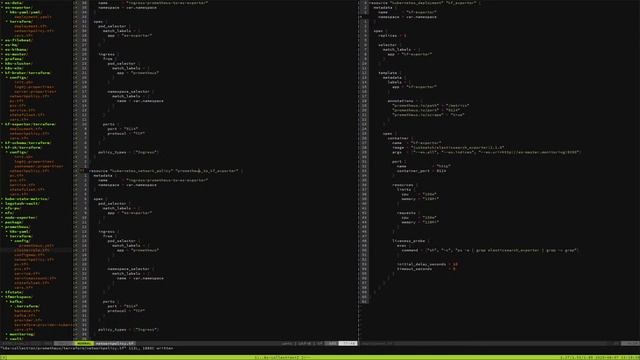Expand the node-exporter/ folder
This screenshot has width=640, height=360.
pos(20,218)
